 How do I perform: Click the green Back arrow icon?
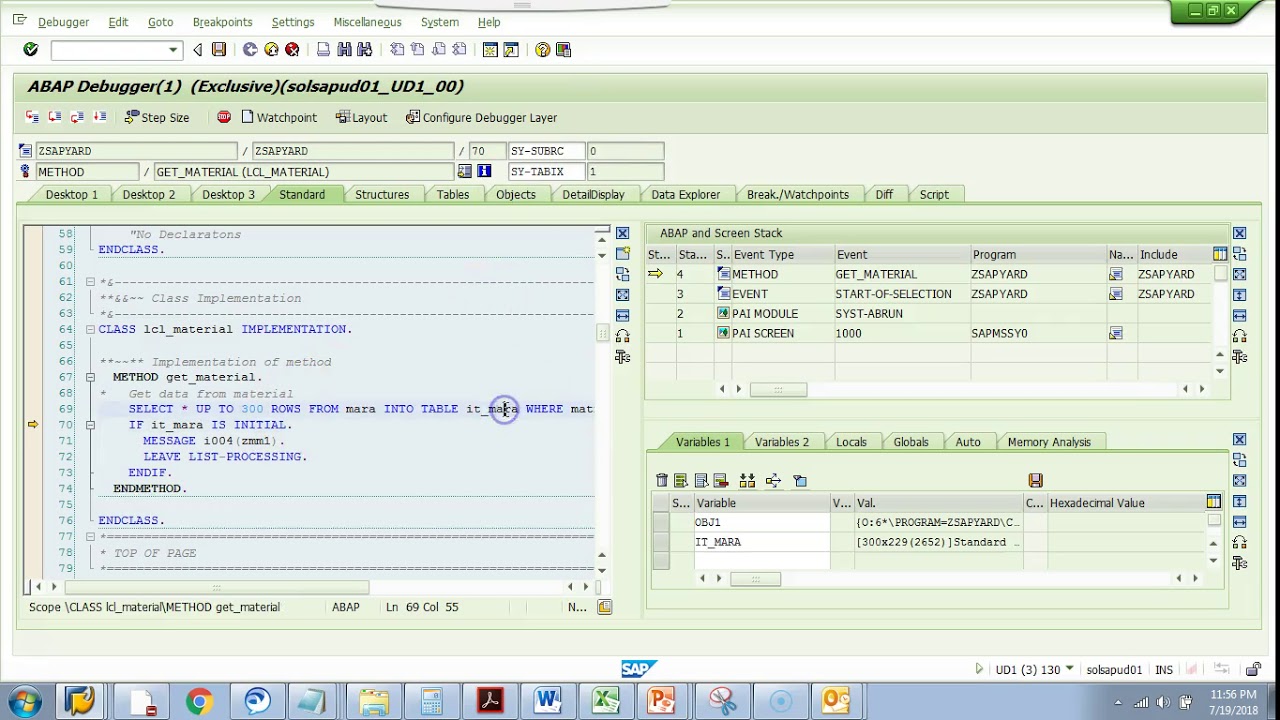[x=250, y=49]
